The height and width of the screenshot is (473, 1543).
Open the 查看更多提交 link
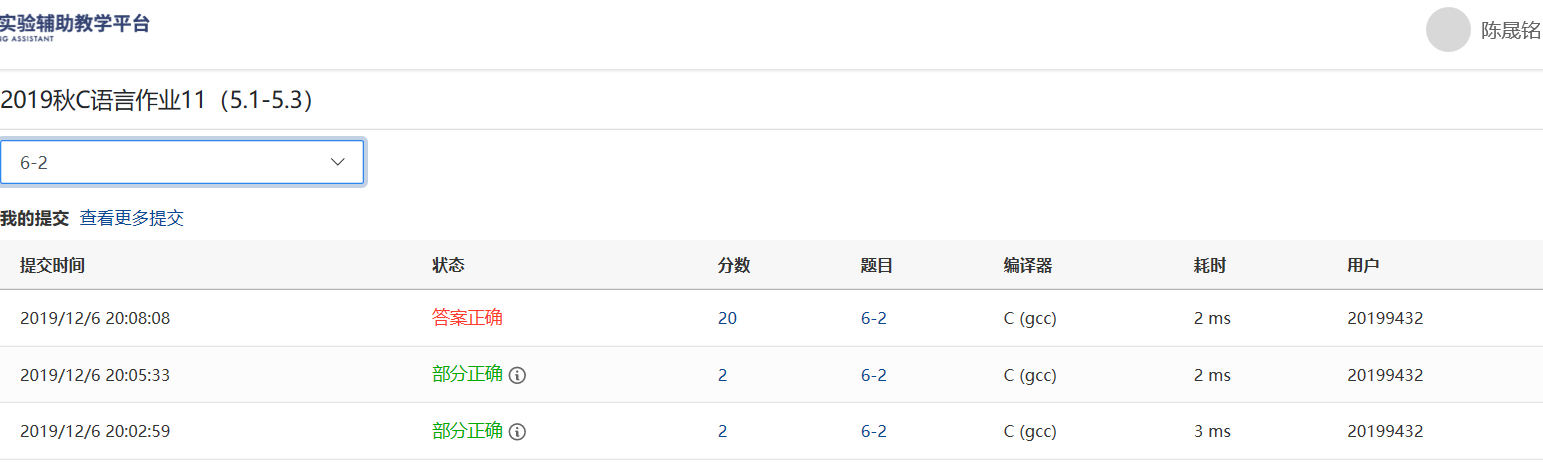(x=132, y=218)
